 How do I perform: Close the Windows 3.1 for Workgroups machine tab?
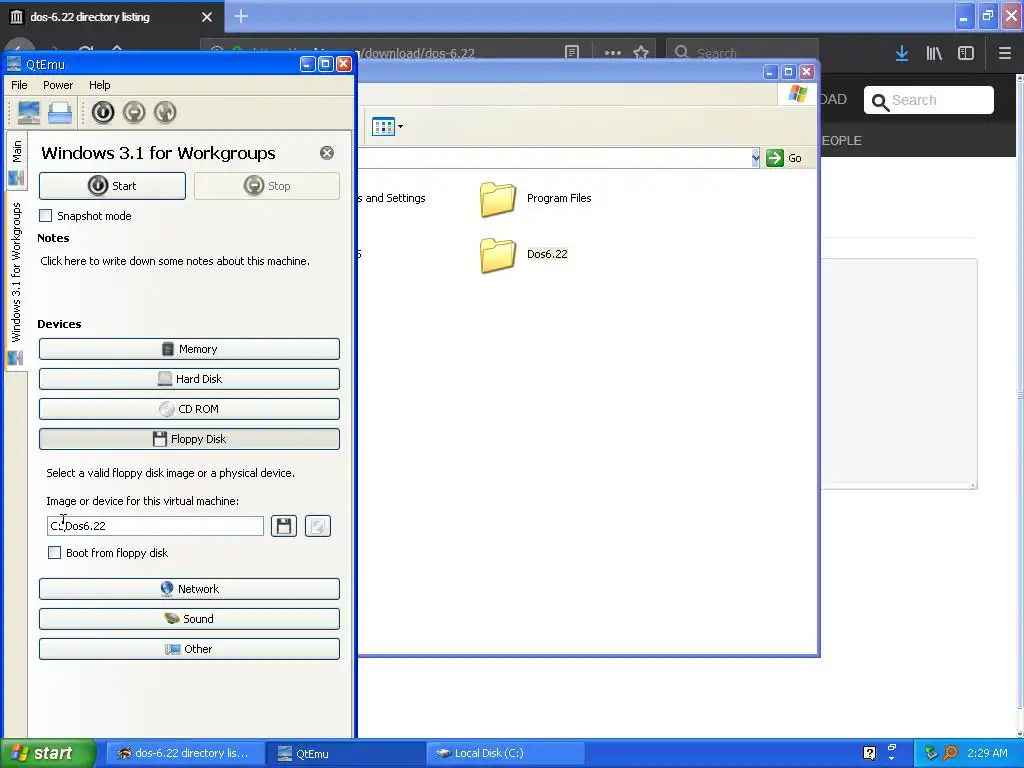[327, 153]
